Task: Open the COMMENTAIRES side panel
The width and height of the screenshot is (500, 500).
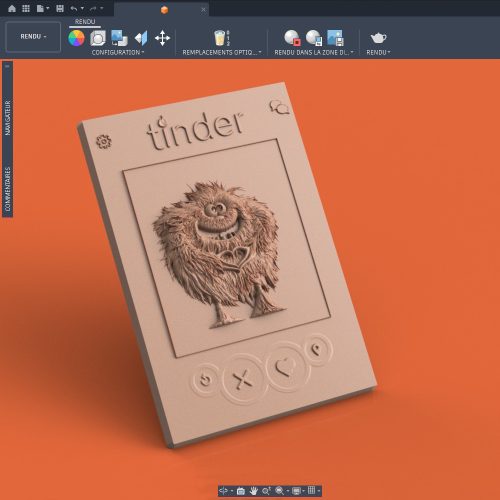Action: 8,189
